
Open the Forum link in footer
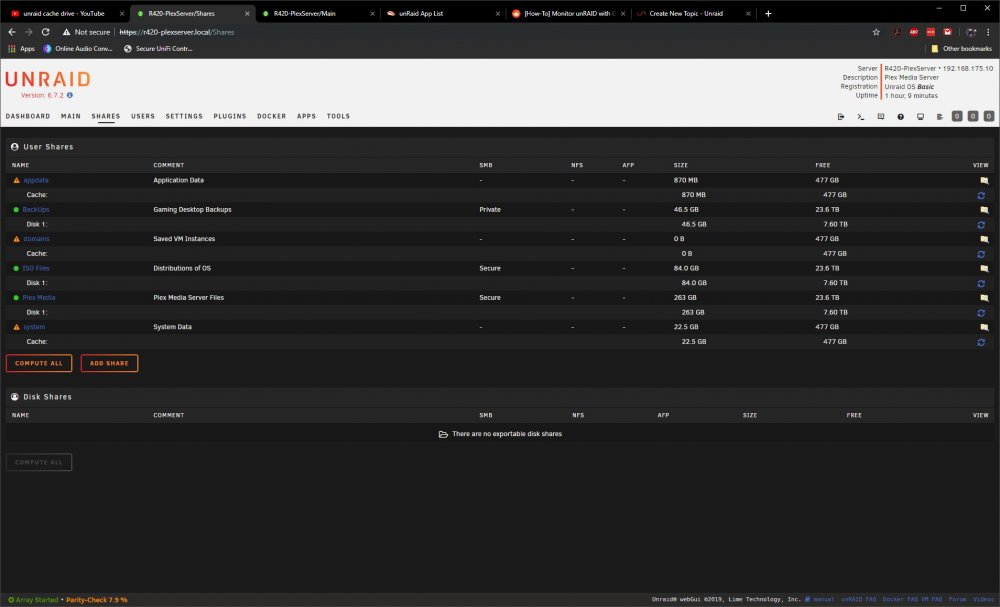(x=957, y=599)
